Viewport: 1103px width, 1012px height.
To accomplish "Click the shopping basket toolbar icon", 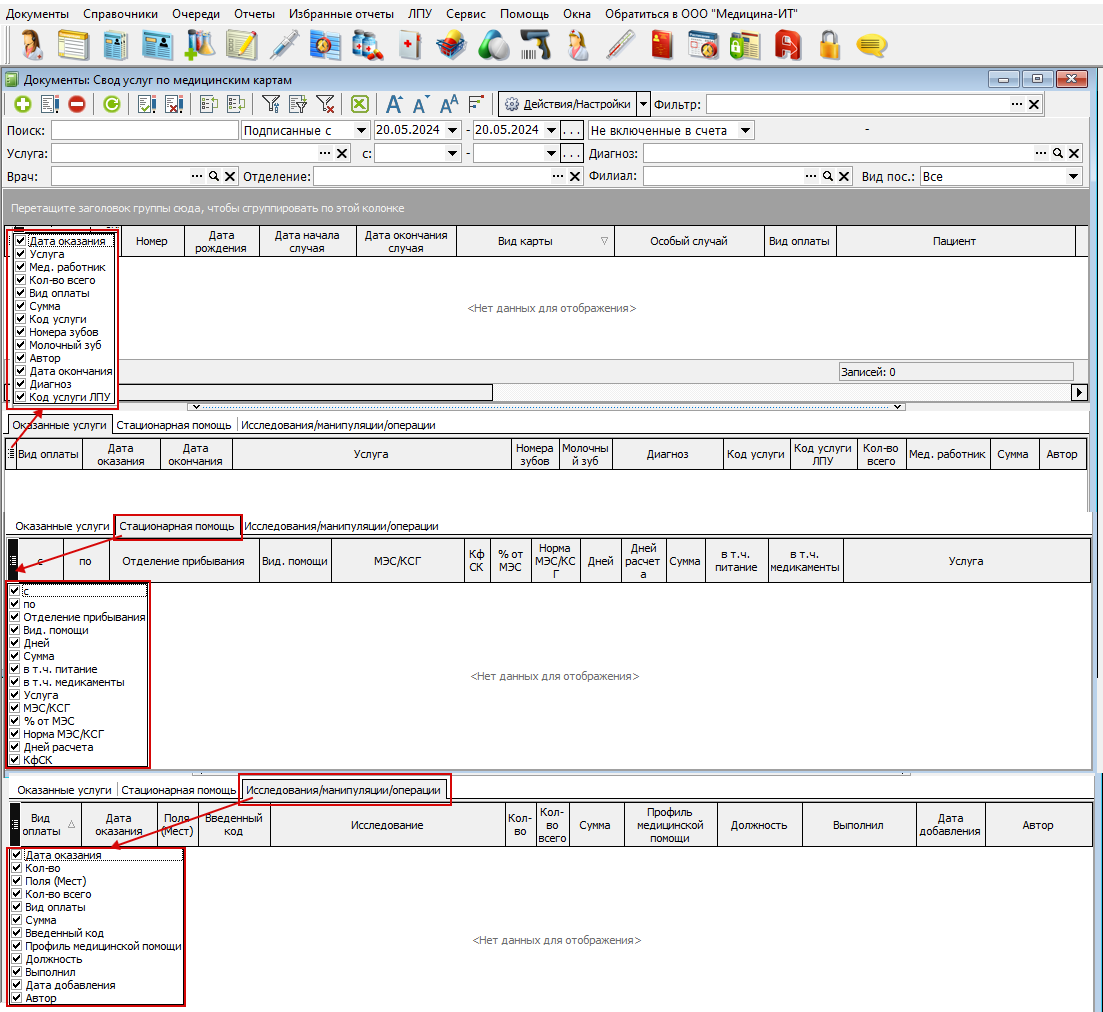I will coord(451,46).
